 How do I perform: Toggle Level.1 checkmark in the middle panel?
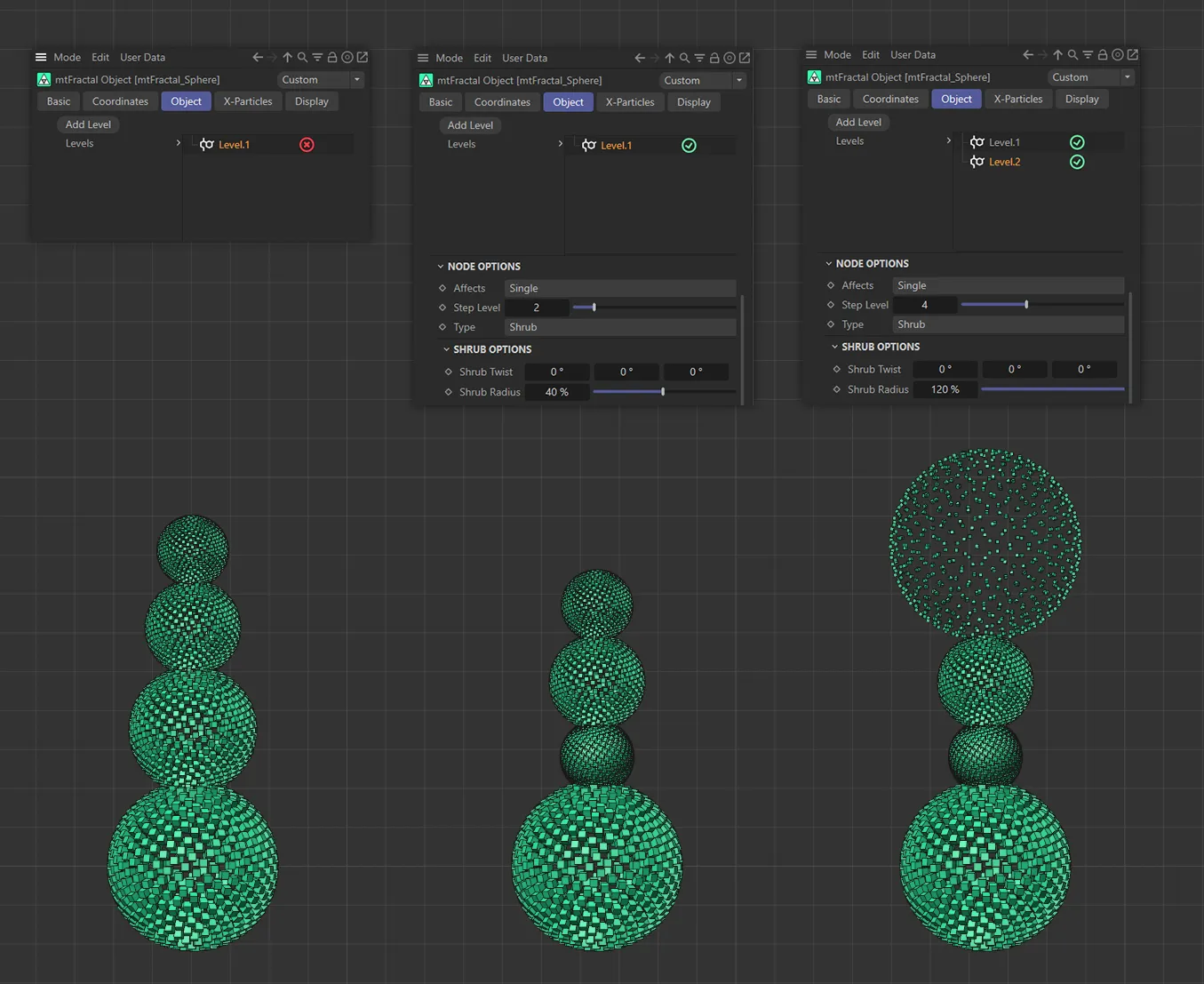(x=689, y=146)
